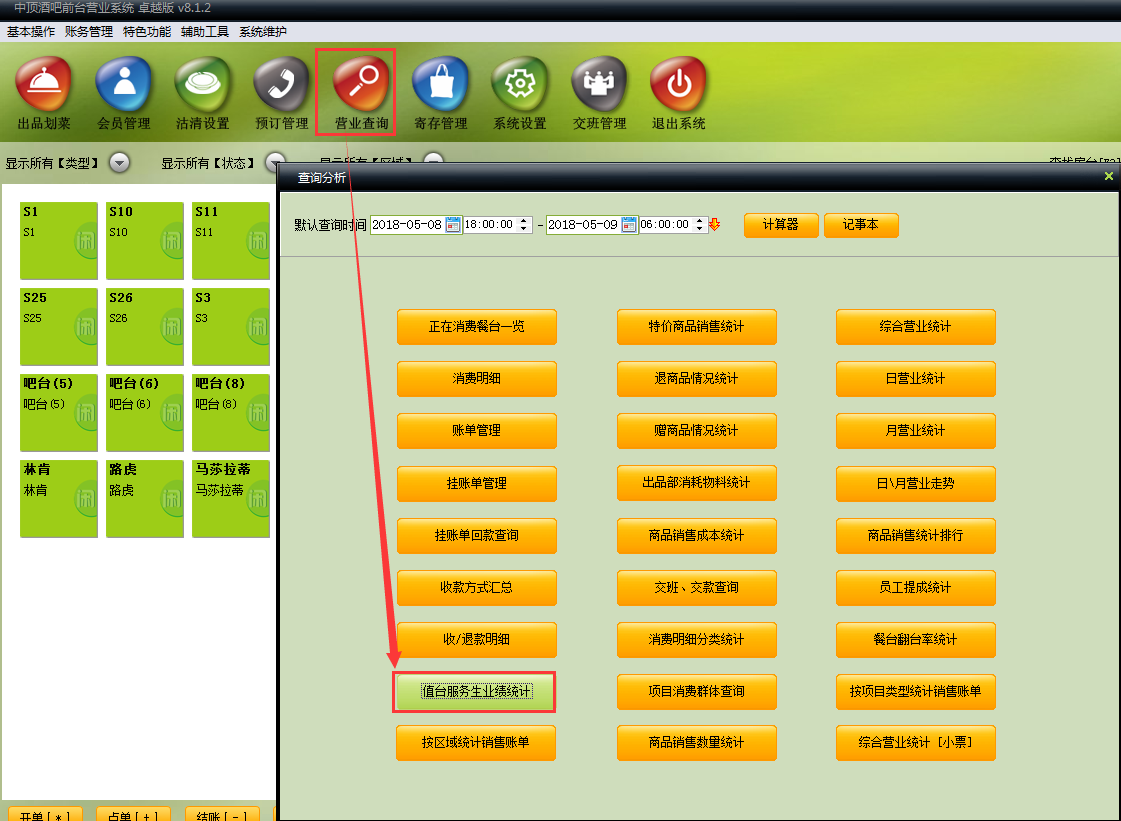Close the 查询分析 dialog
This screenshot has height=821, width=1121.
(x=1108, y=176)
